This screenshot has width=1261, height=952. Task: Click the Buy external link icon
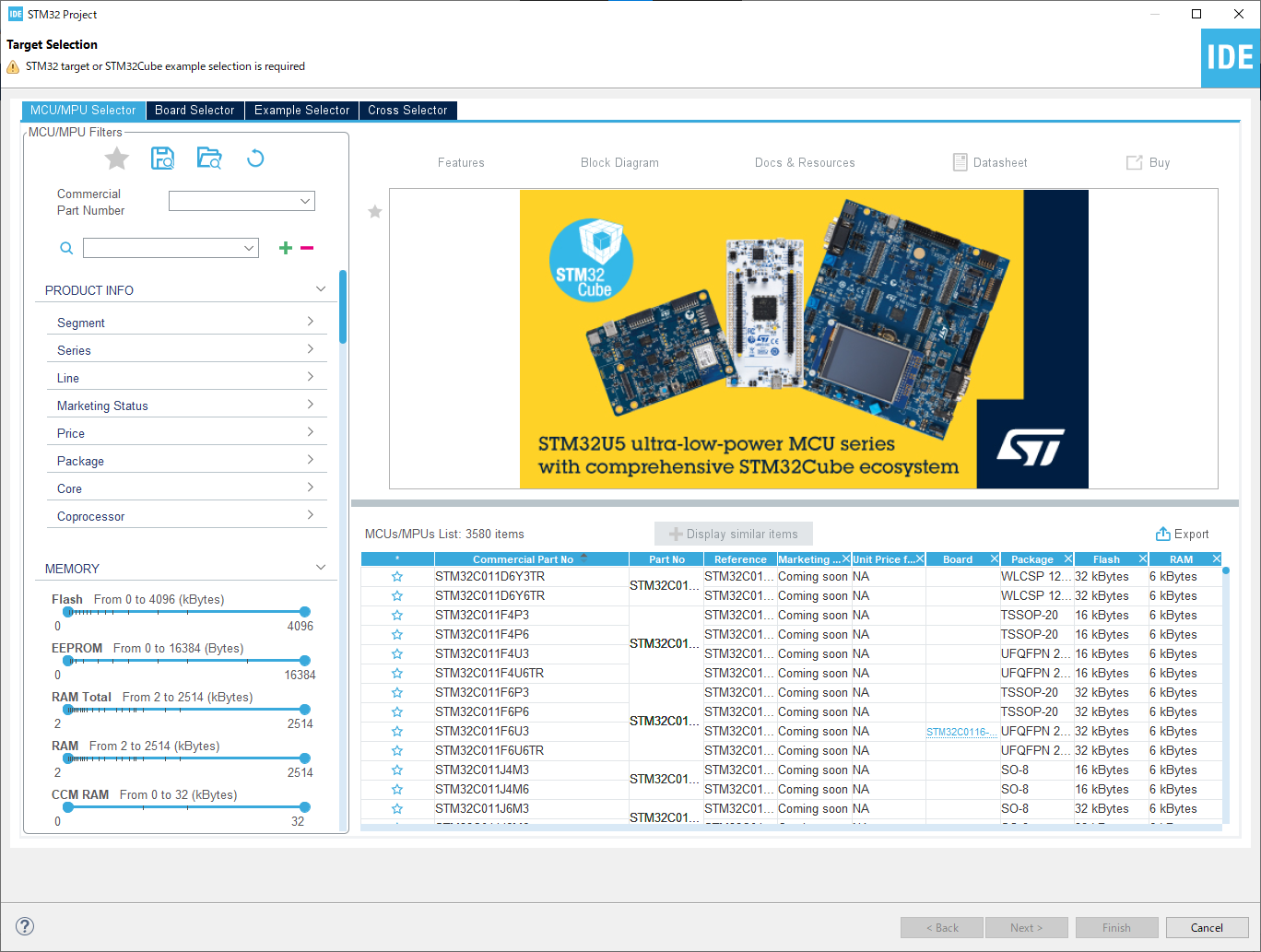(x=1135, y=162)
